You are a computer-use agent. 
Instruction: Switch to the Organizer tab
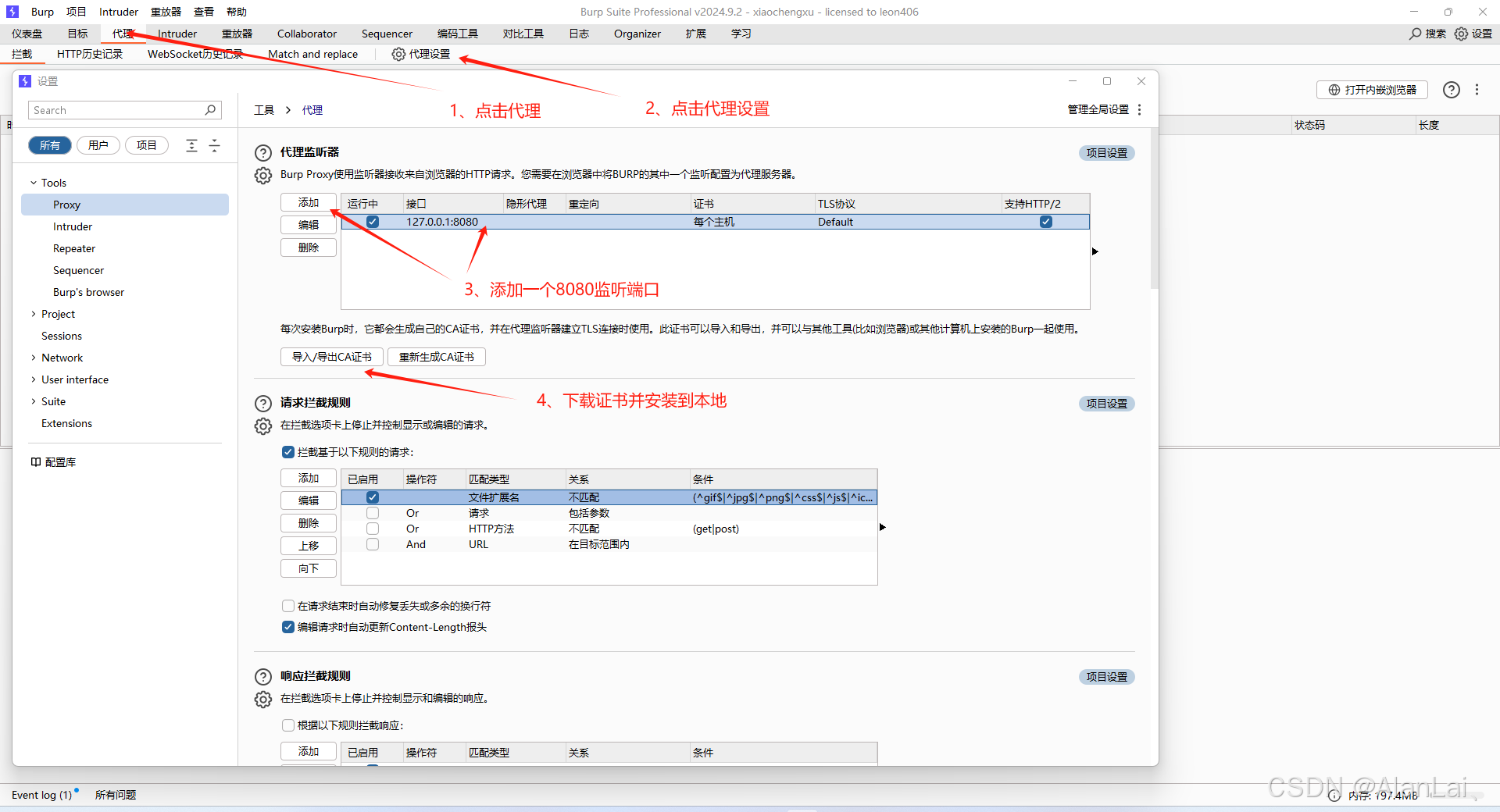(637, 34)
